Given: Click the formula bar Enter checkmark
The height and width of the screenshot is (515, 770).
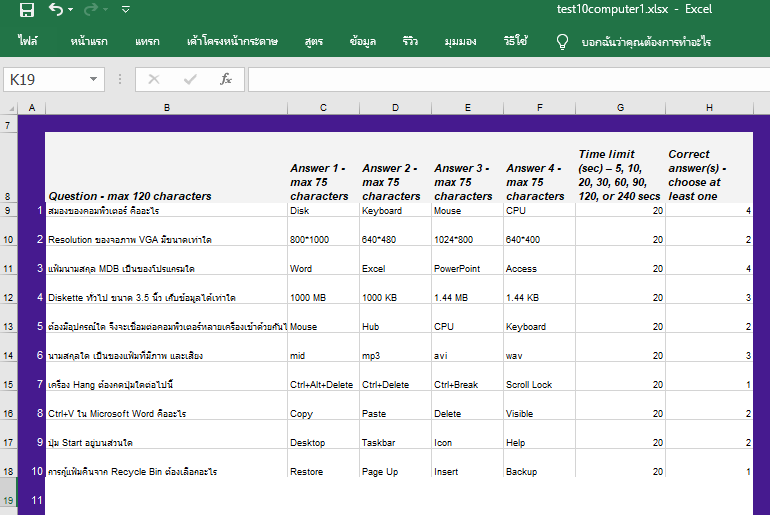Looking at the screenshot, I should 190,79.
